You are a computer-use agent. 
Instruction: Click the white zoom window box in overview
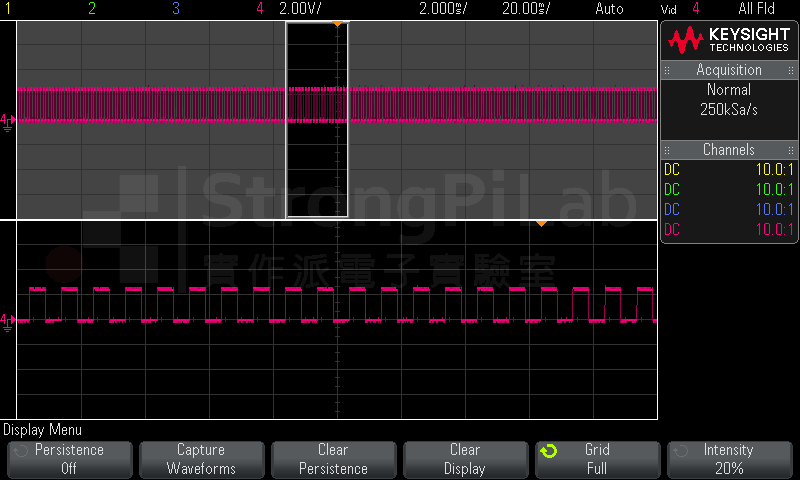[x=317, y=120]
